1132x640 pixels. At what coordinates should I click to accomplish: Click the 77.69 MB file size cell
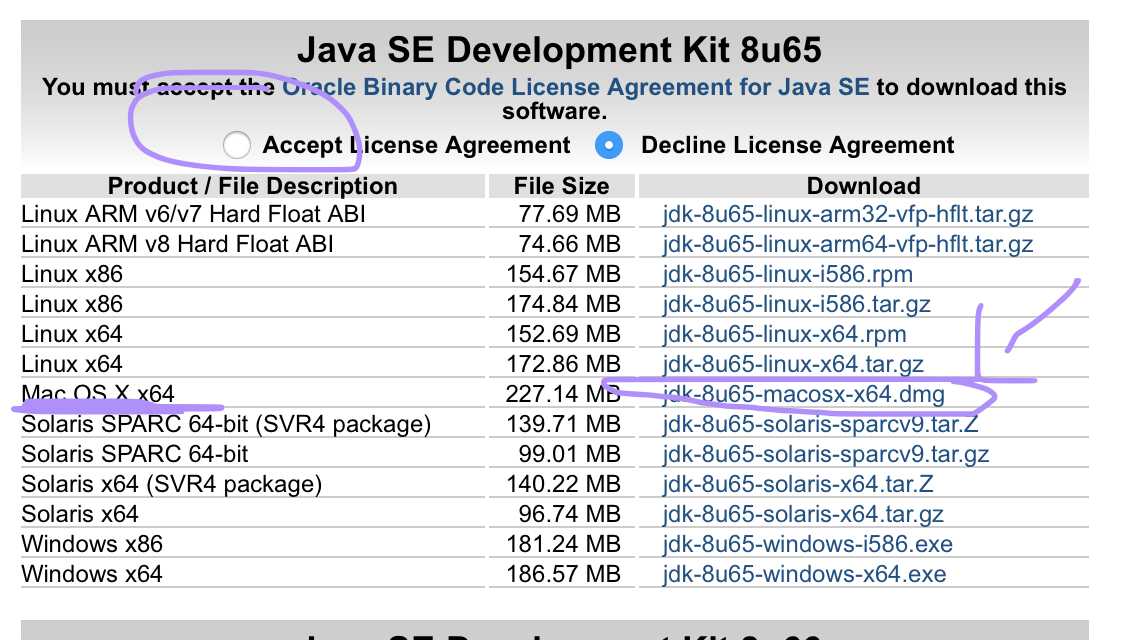(570, 214)
